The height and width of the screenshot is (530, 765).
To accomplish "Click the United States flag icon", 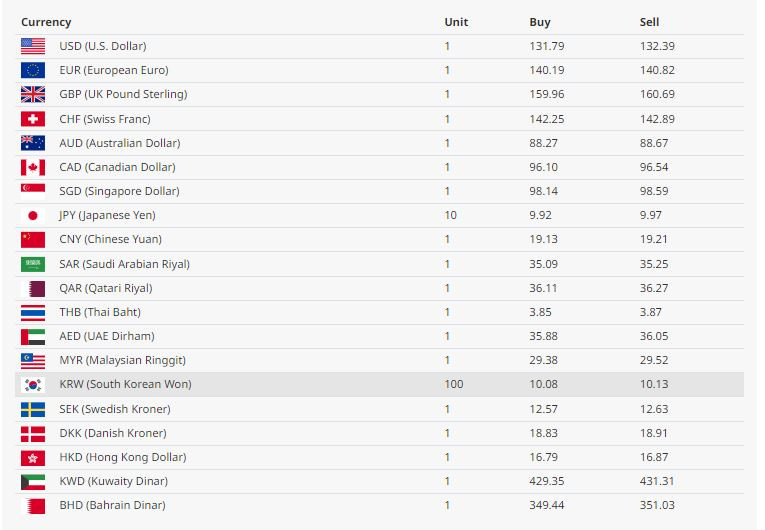I will point(33,46).
